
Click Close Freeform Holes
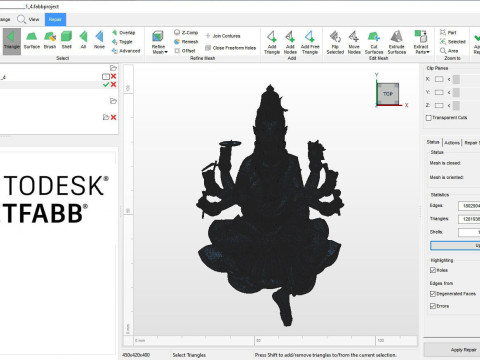(x=231, y=48)
